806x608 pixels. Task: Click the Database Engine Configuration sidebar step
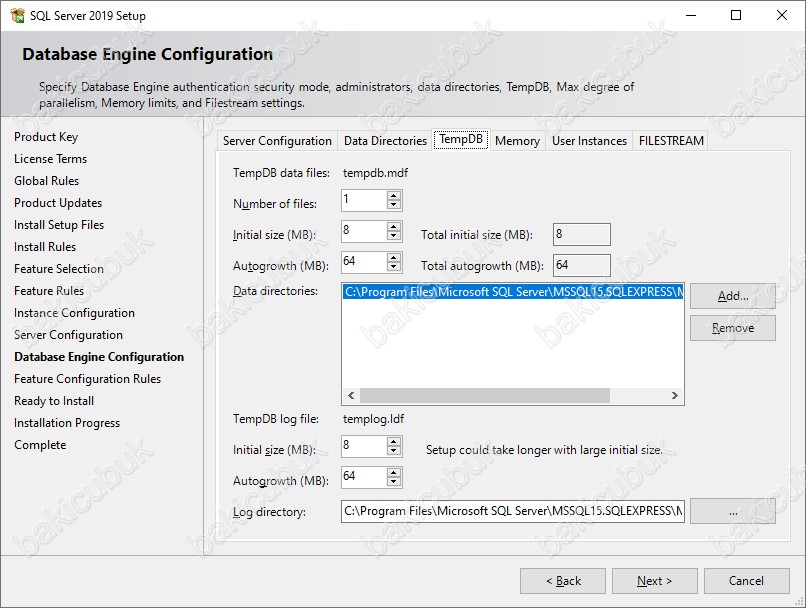[x=99, y=357]
